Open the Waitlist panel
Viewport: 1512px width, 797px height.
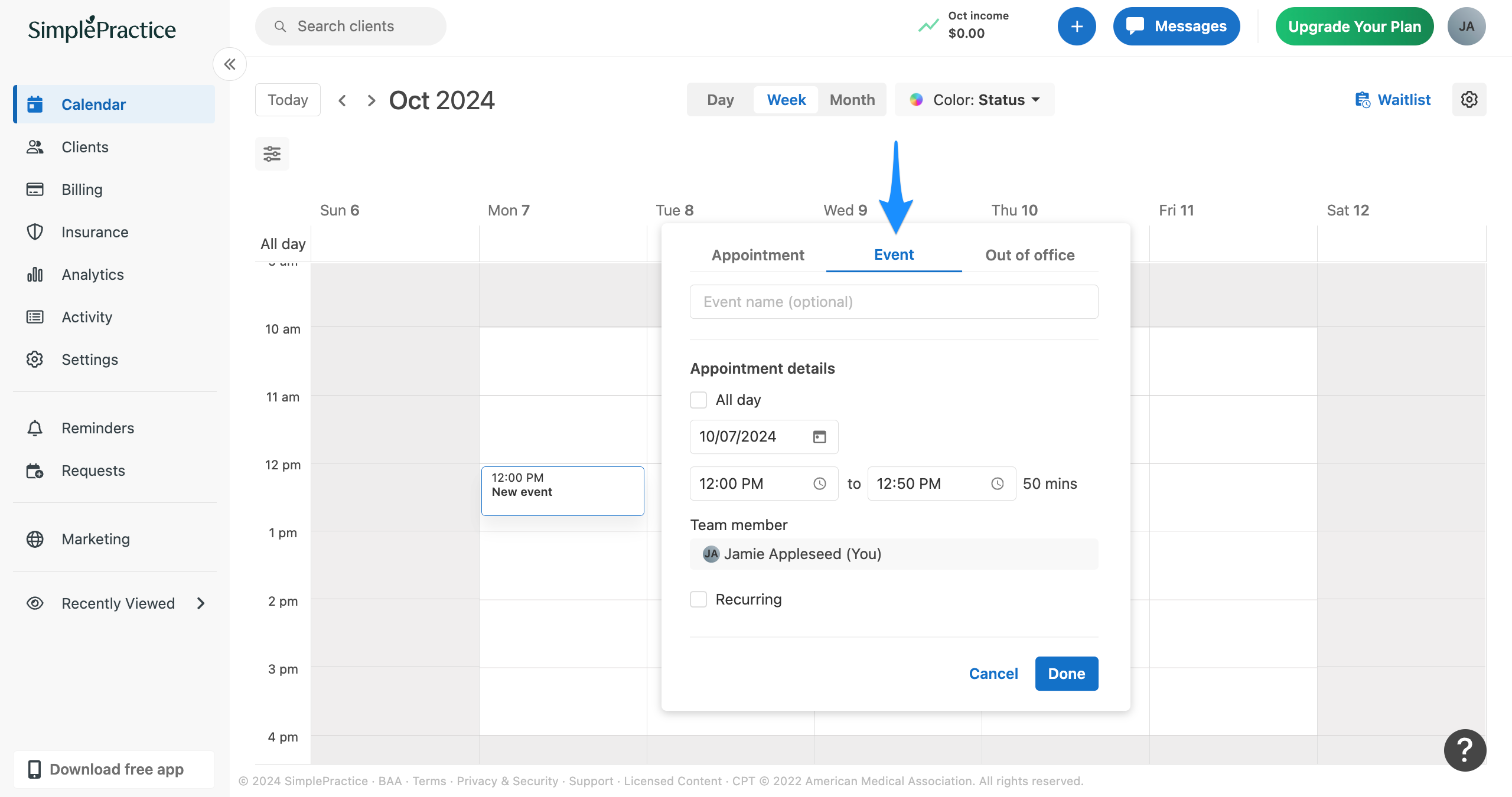click(1392, 99)
